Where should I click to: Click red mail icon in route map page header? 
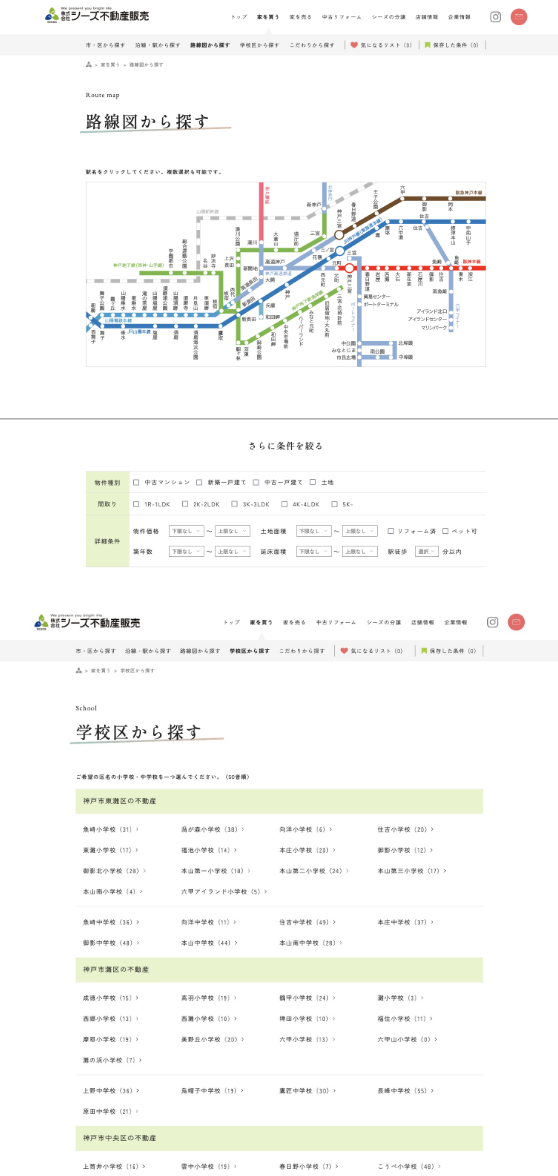tap(519, 16)
